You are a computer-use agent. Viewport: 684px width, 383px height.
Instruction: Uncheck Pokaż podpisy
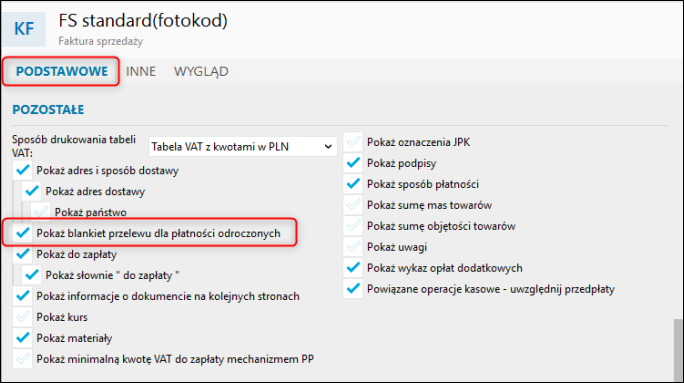click(x=353, y=163)
